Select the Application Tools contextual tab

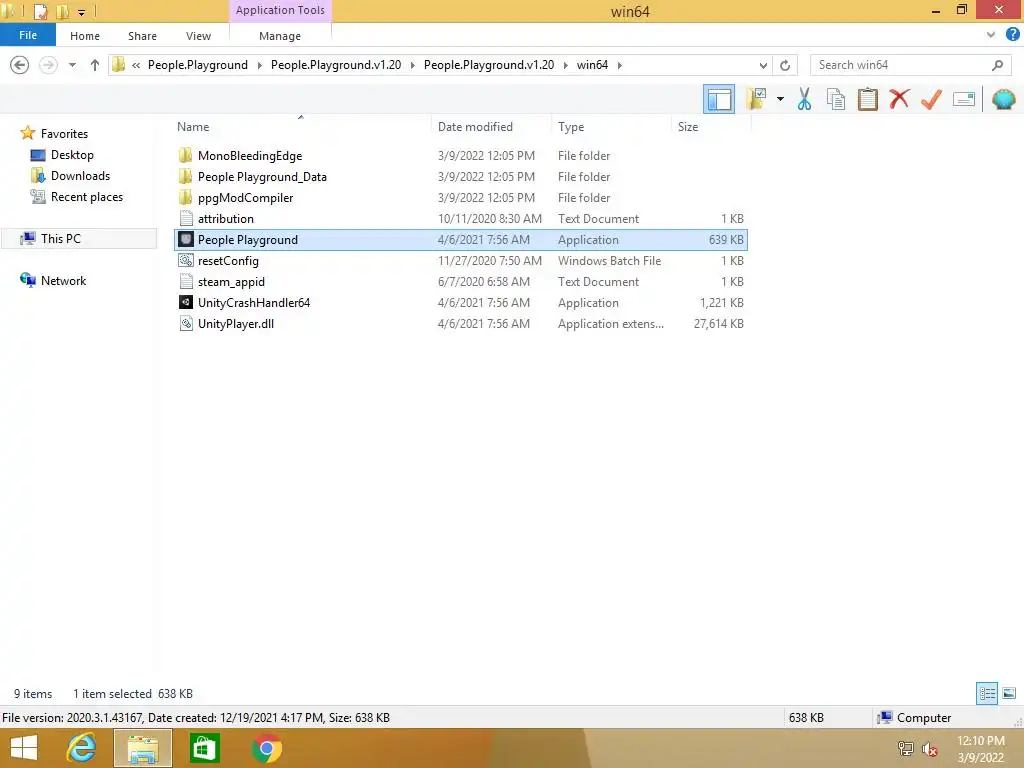pos(280,10)
